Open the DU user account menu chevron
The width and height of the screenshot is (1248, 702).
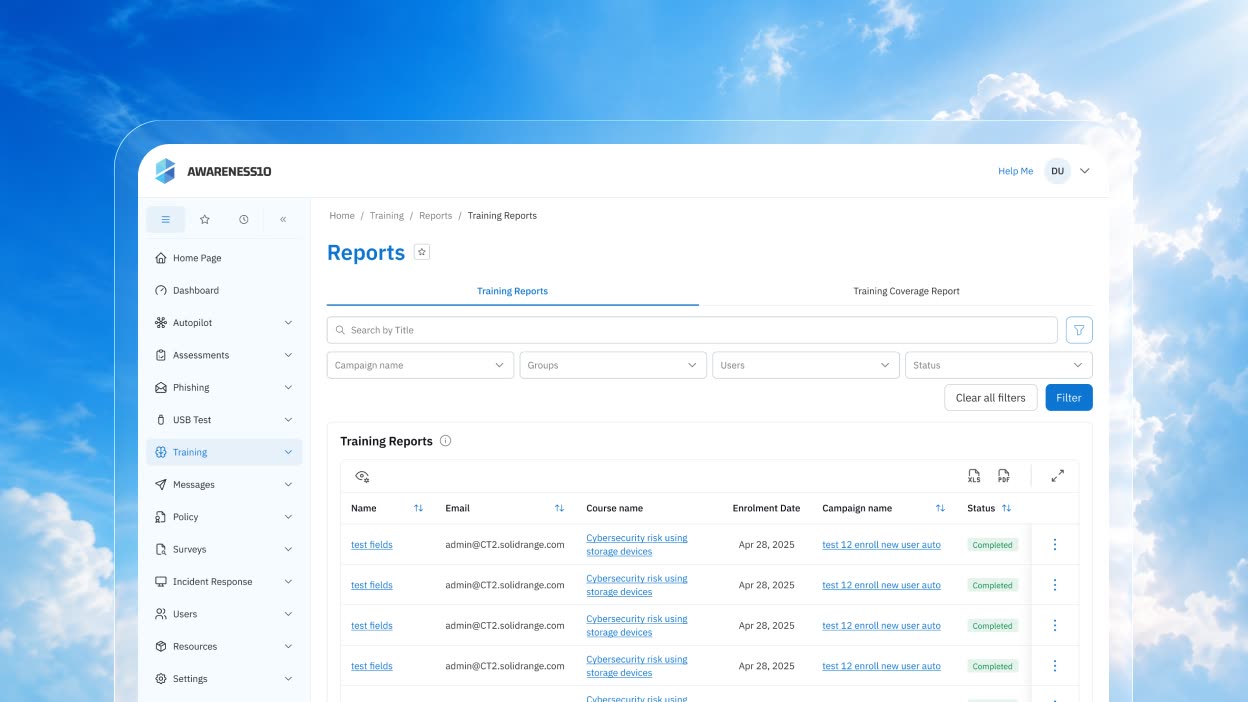tap(1085, 171)
